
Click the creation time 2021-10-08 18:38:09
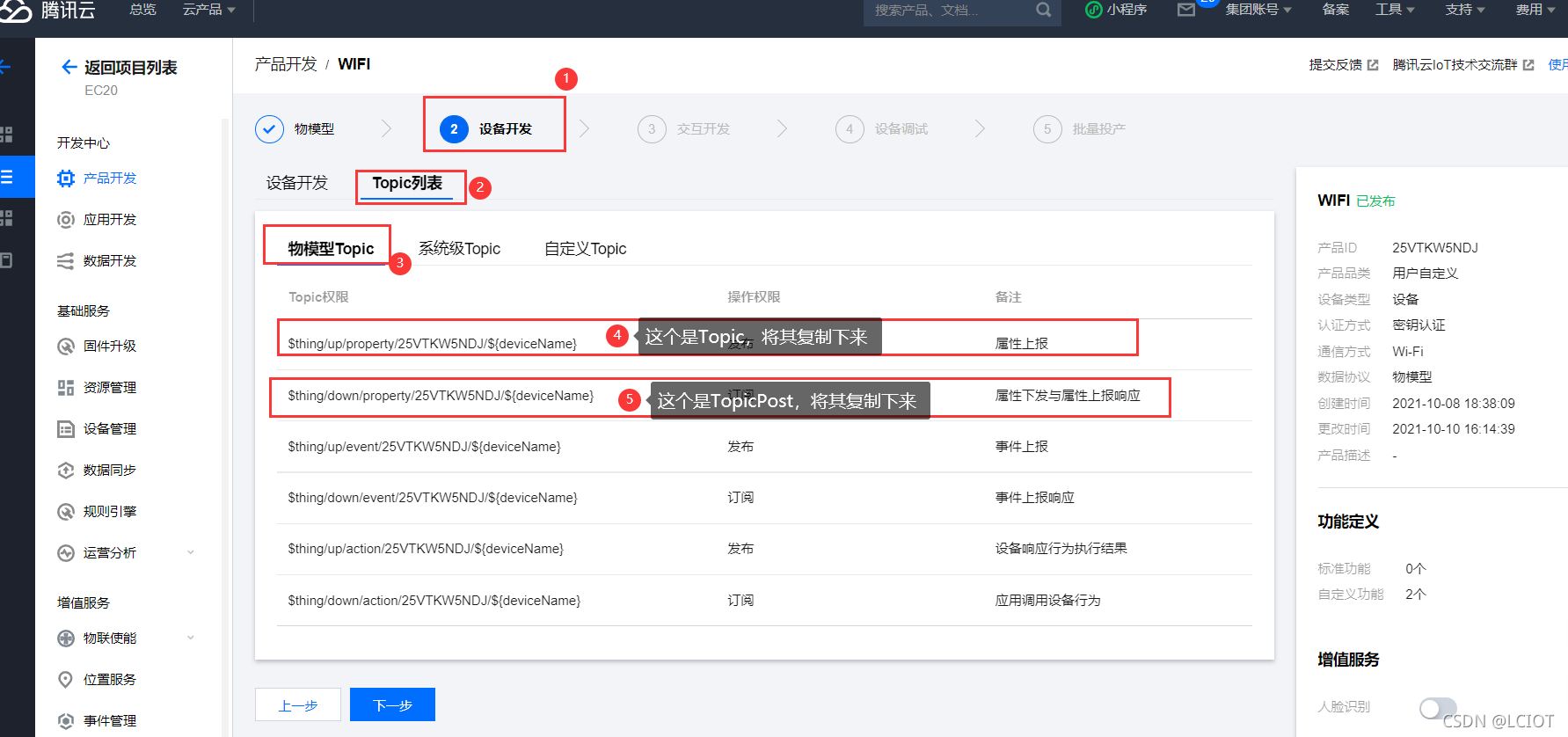point(1454,404)
